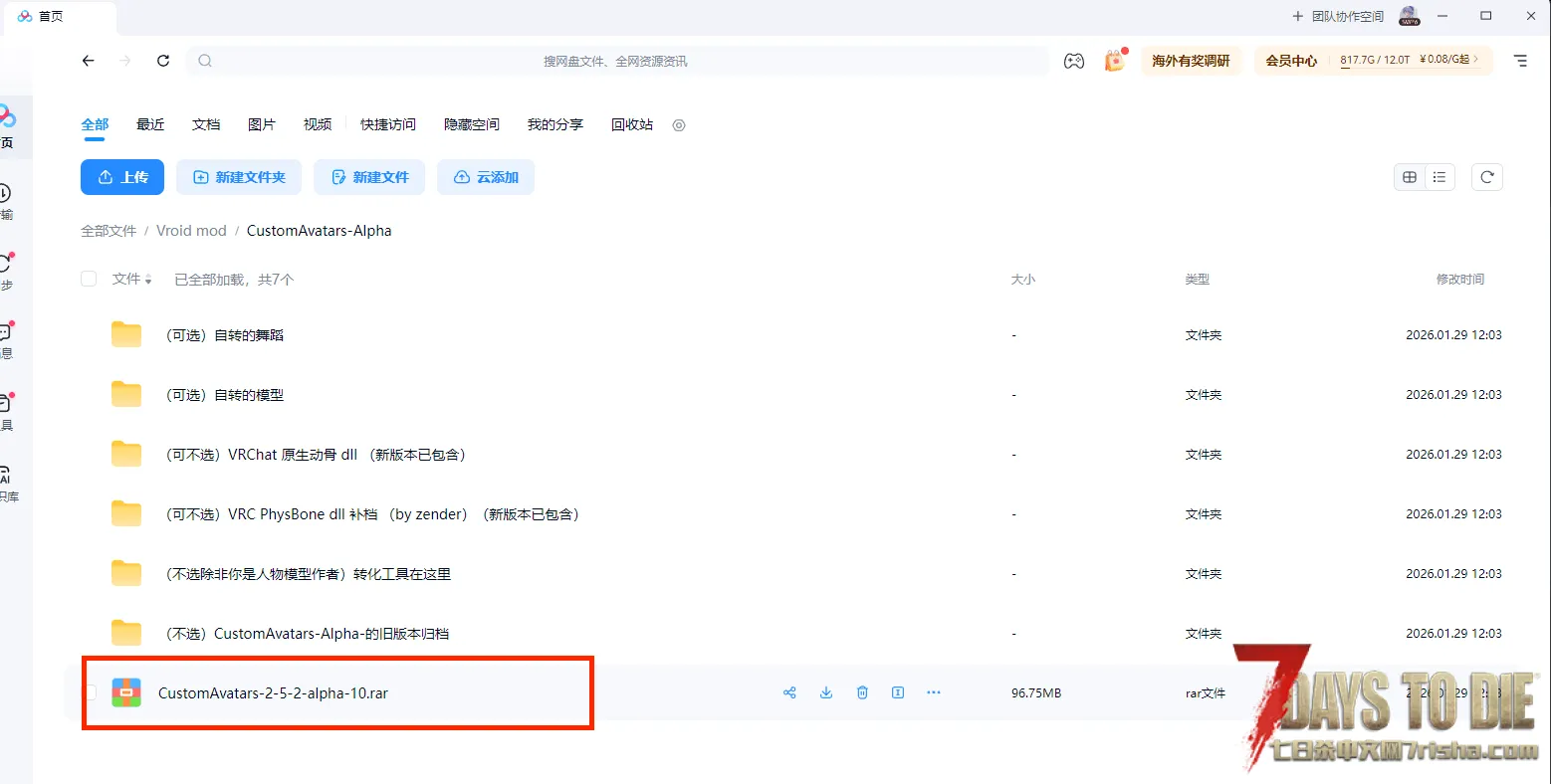The height and width of the screenshot is (784, 1551).
Task: Click the 新建文件夹 button
Action: [240, 177]
